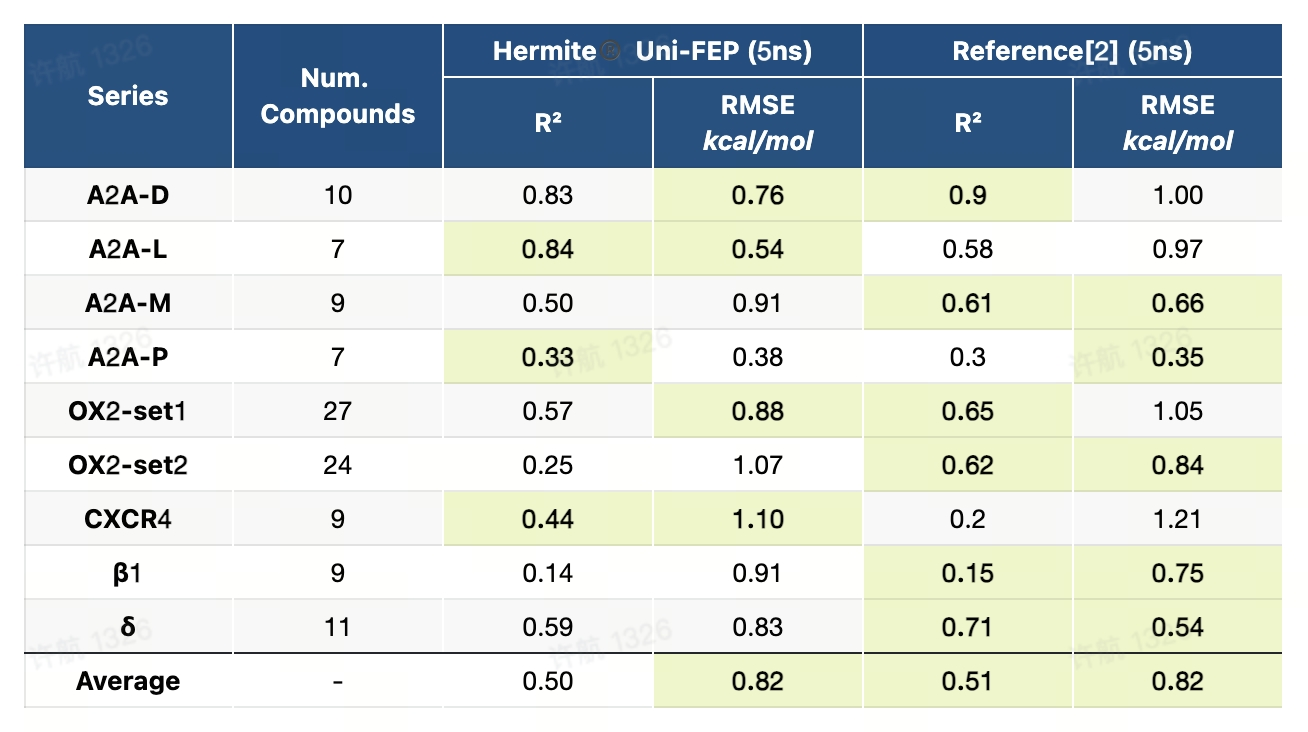The width and height of the screenshot is (1308, 732).
Task: Select the δ series cell
Action: coord(128,627)
